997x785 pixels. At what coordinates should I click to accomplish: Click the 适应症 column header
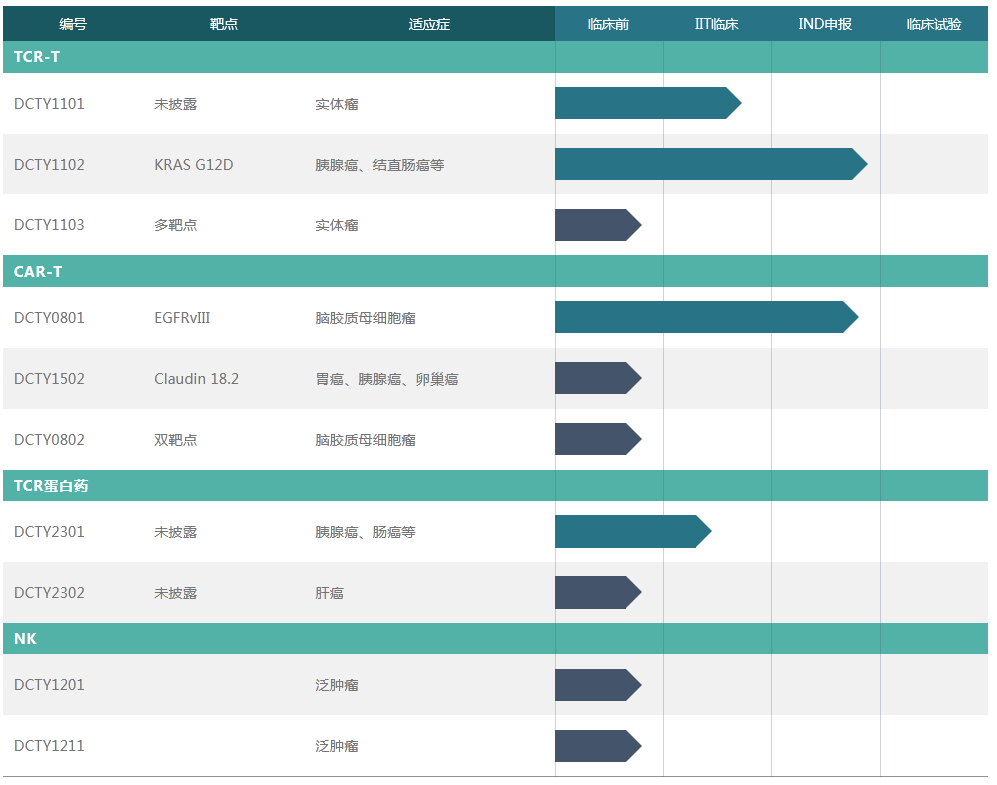[429, 24]
